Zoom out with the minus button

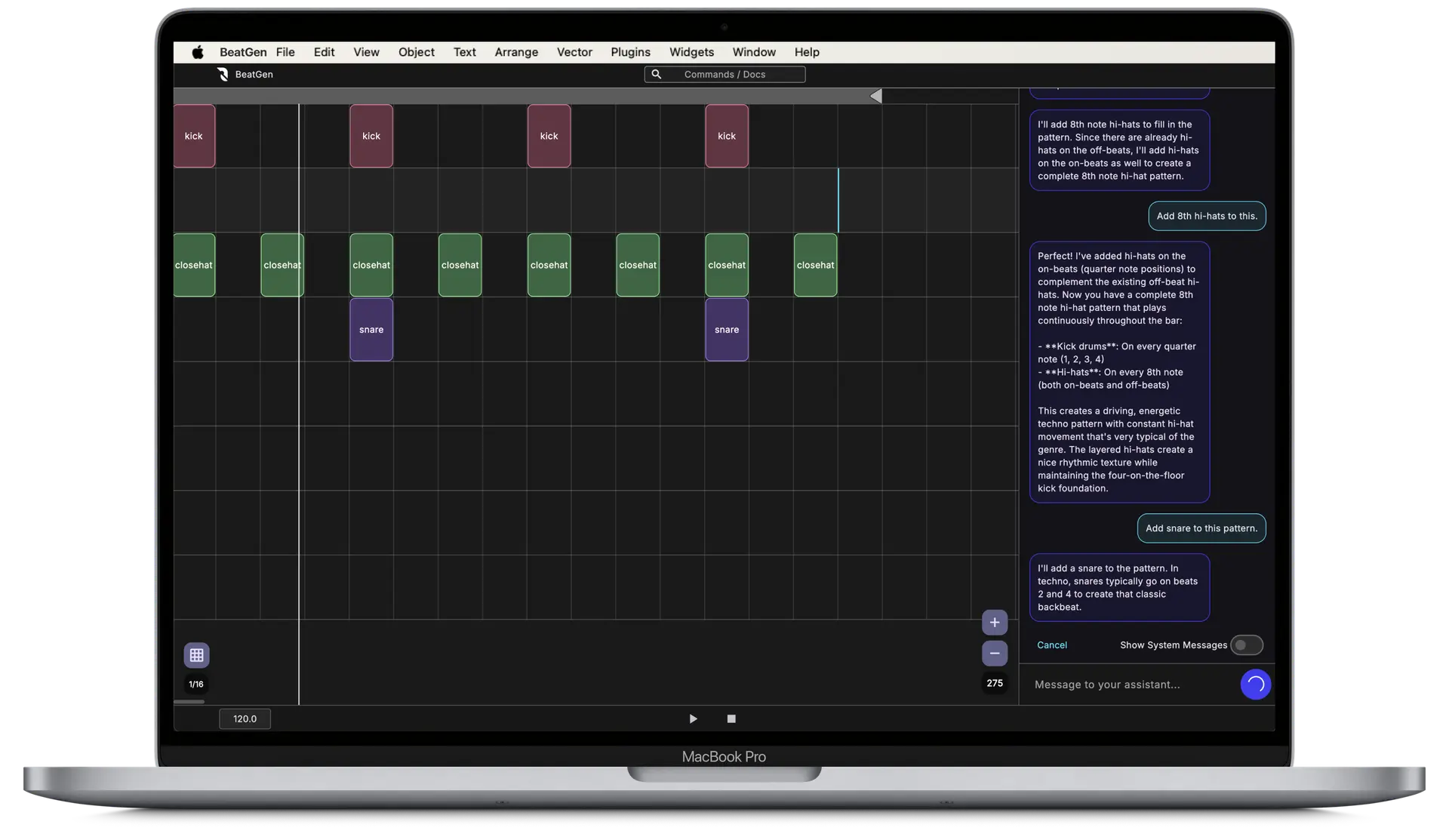tap(995, 654)
